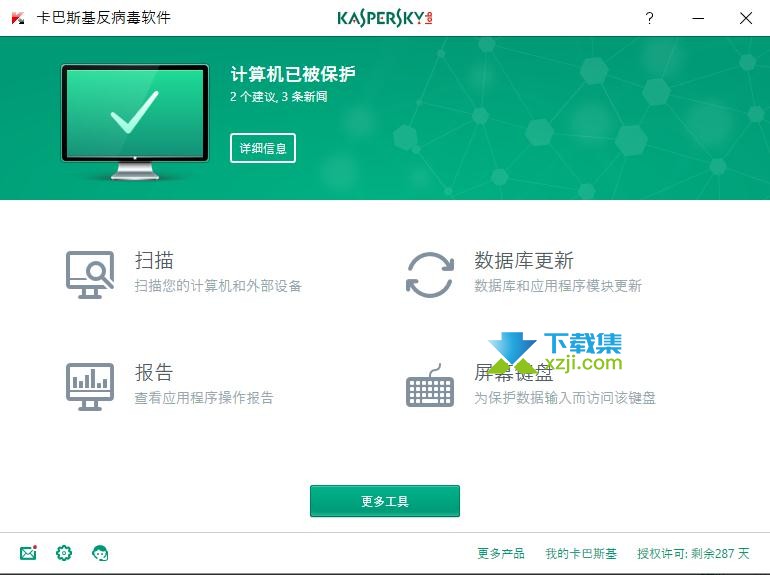Click the help question mark icon
770x575 pixels.
(649, 19)
